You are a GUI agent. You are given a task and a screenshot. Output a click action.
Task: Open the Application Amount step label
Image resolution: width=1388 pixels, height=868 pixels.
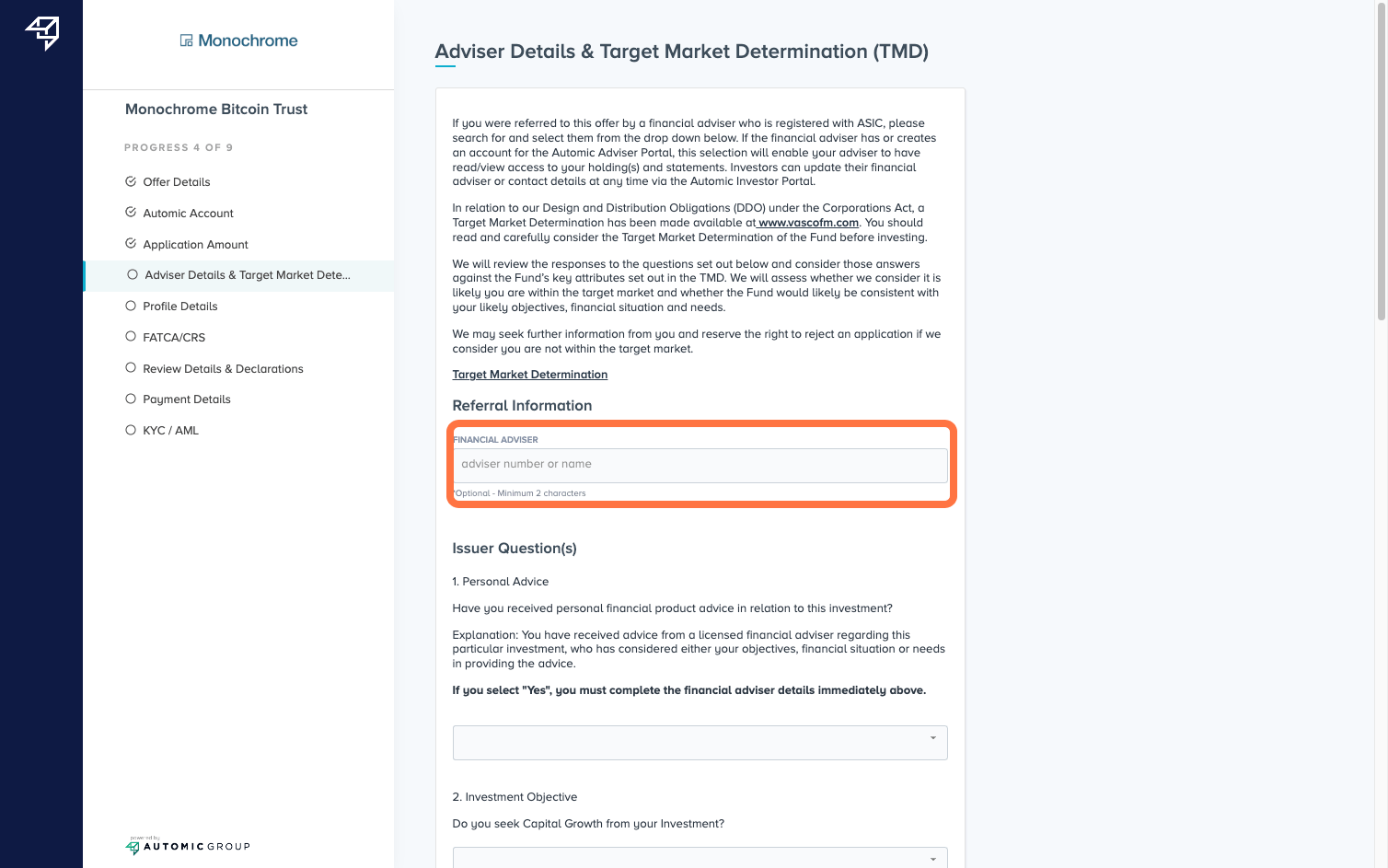pyautogui.click(x=195, y=245)
